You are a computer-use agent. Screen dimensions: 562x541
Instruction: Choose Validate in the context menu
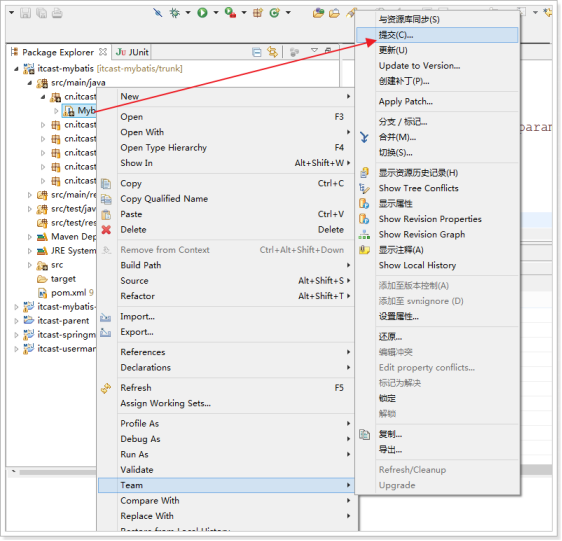coord(226,470)
